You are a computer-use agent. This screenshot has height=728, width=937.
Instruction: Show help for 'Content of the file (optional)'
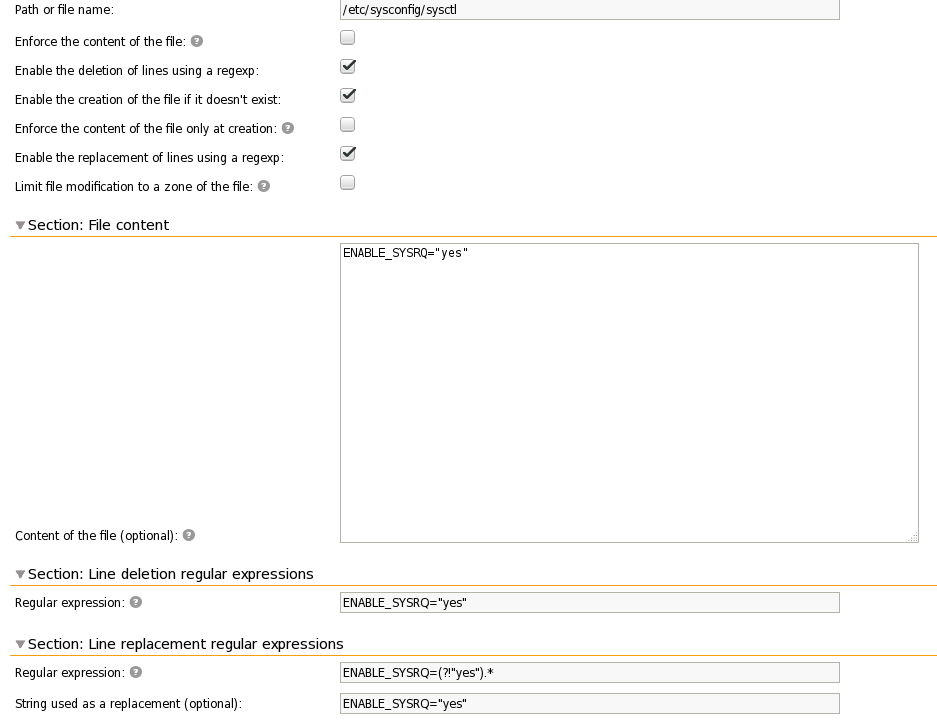(x=189, y=535)
